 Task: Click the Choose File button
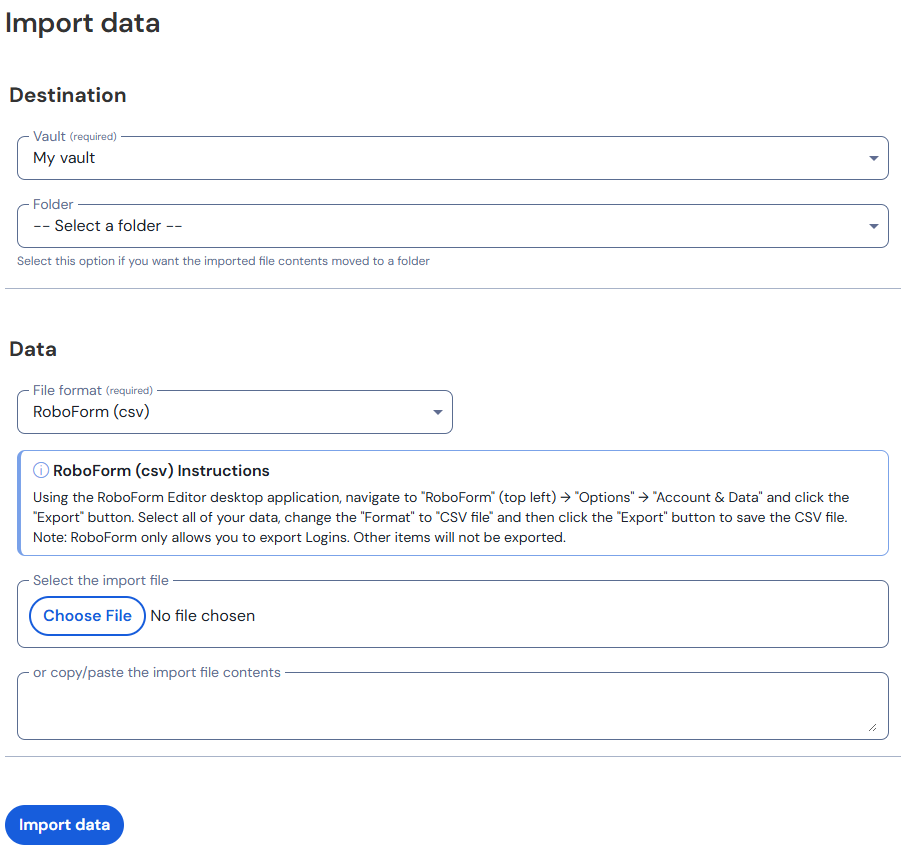[87, 616]
